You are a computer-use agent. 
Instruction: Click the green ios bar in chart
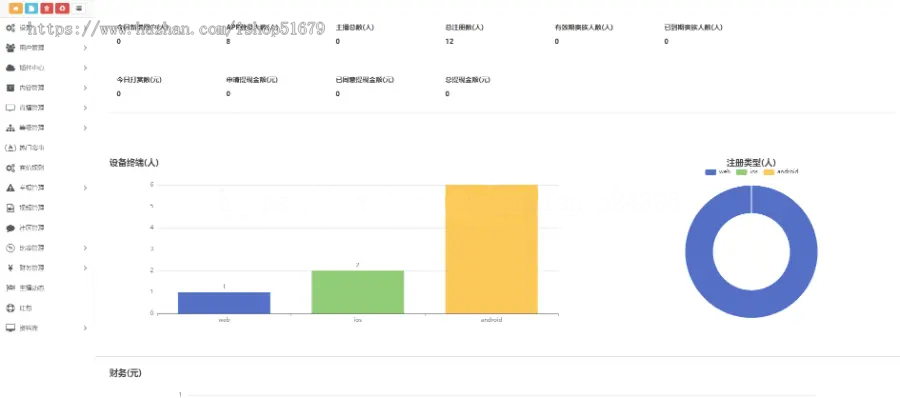click(x=358, y=292)
